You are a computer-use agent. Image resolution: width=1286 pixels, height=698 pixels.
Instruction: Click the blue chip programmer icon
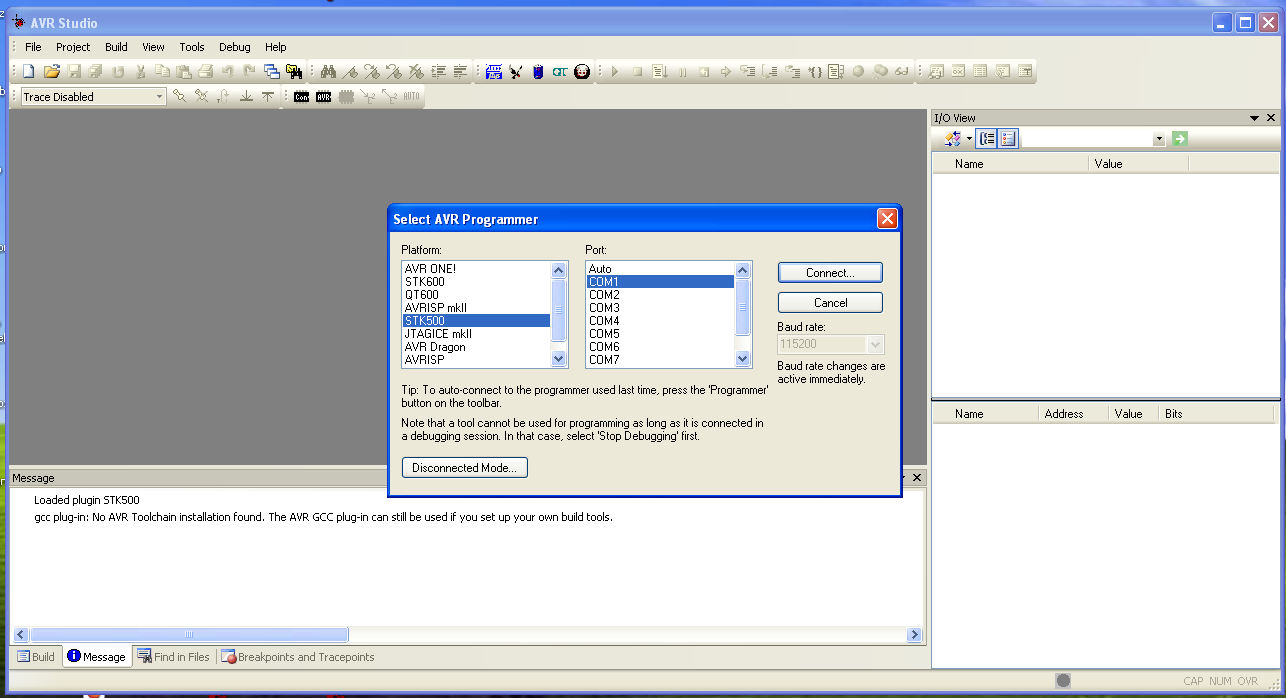(x=494, y=71)
